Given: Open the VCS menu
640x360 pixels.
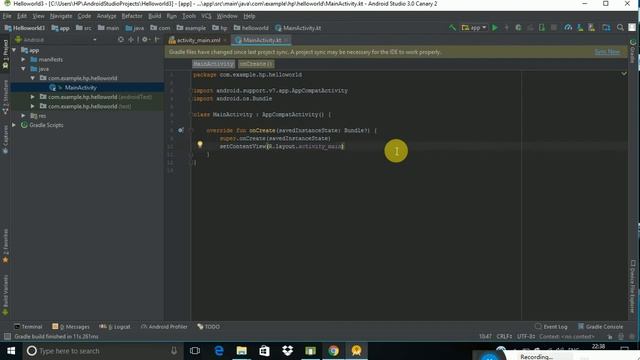Looking at the screenshot, I should pyautogui.click(x=206, y=16).
